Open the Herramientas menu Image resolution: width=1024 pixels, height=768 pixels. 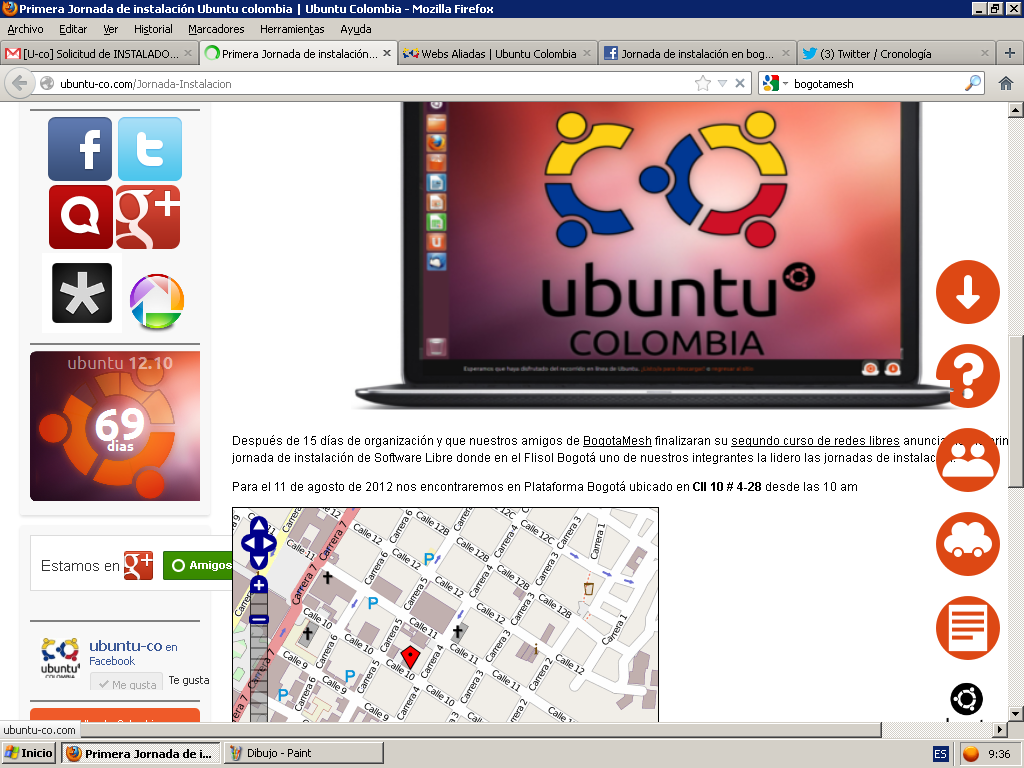pyautogui.click(x=292, y=29)
